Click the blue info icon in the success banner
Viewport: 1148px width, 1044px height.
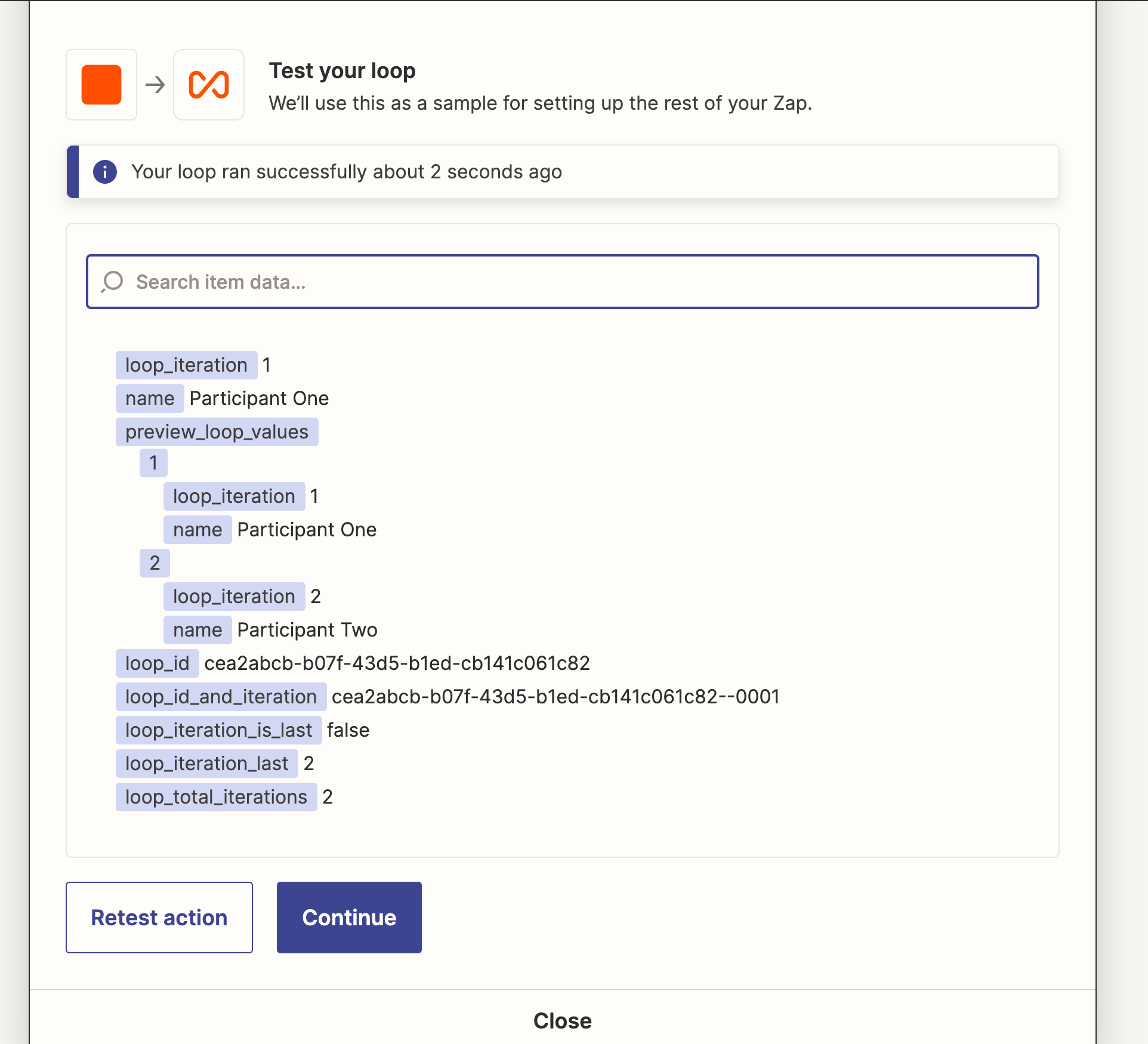click(105, 172)
